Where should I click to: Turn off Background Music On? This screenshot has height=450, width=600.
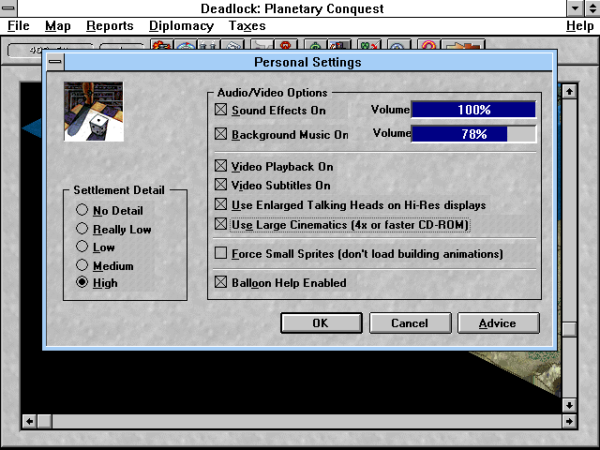pos(221,134)
